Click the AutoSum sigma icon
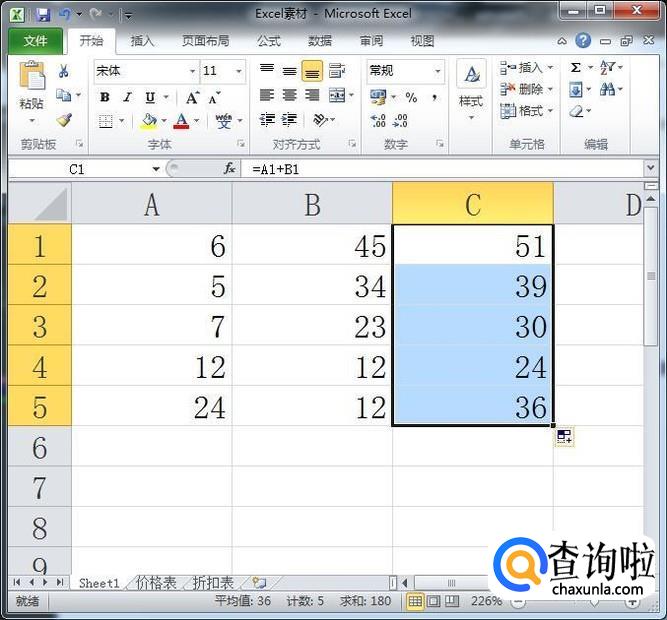Viewport: 667px width, 620px height. [x=576, y=68]
